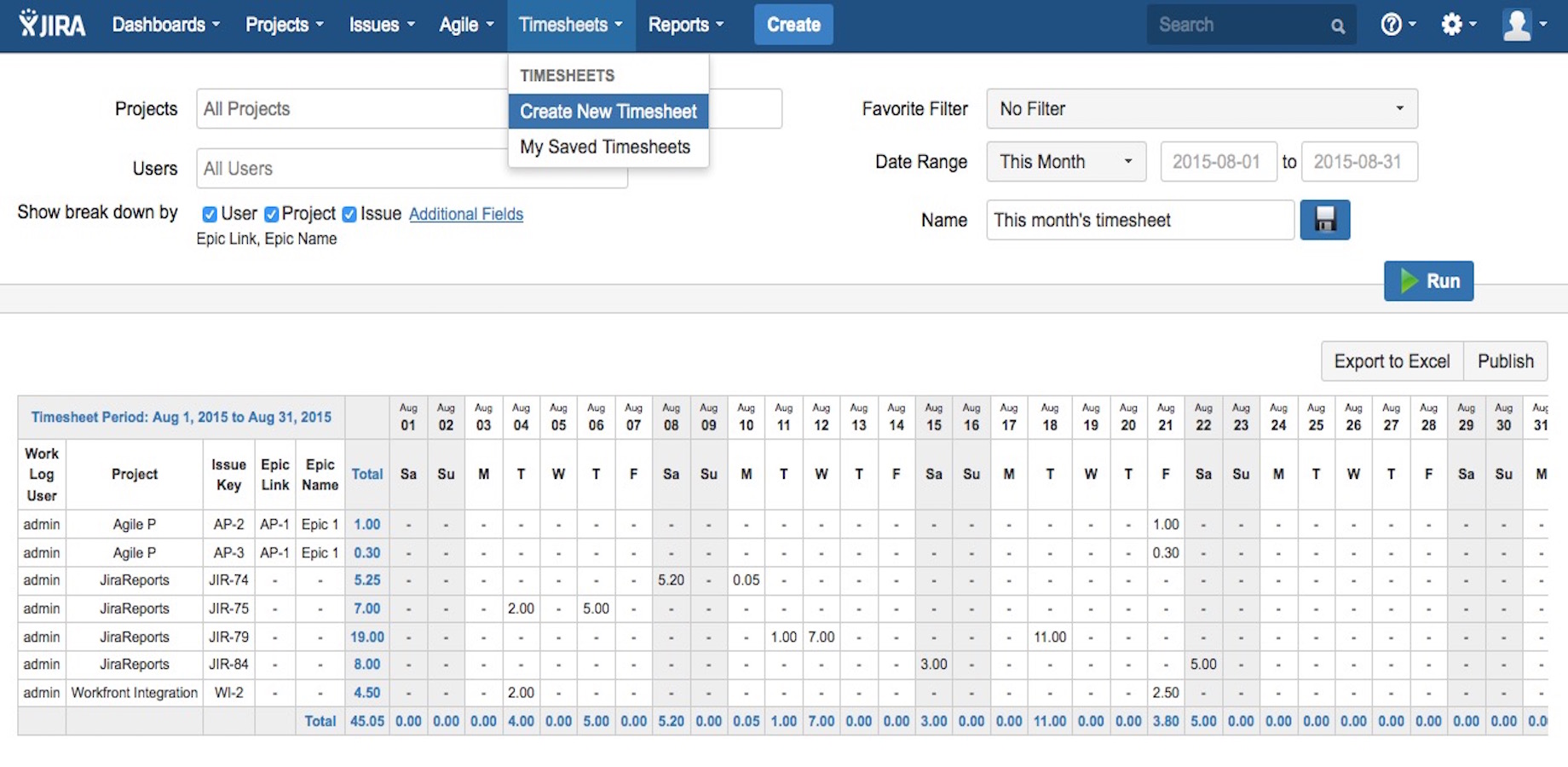The height and width of the screenshot is (767, 1568).
Task: Expand the Reports menu
Action: pyautogui.click(x=686, y=25)
